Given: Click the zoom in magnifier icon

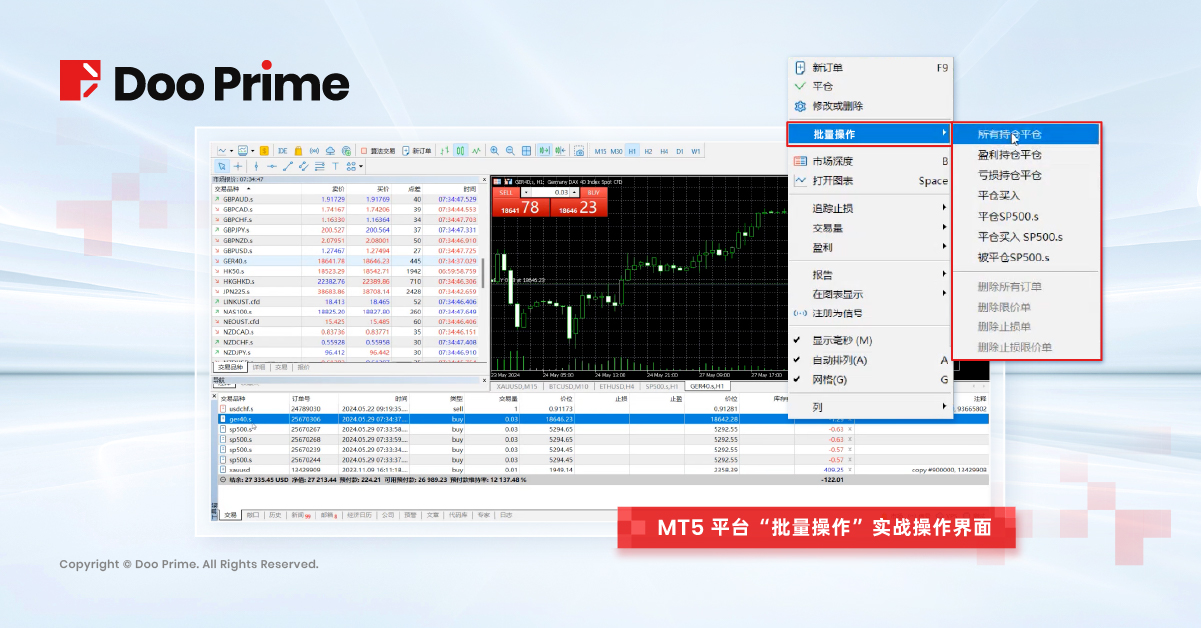Looking at the screenshot, I should point(494,151).
